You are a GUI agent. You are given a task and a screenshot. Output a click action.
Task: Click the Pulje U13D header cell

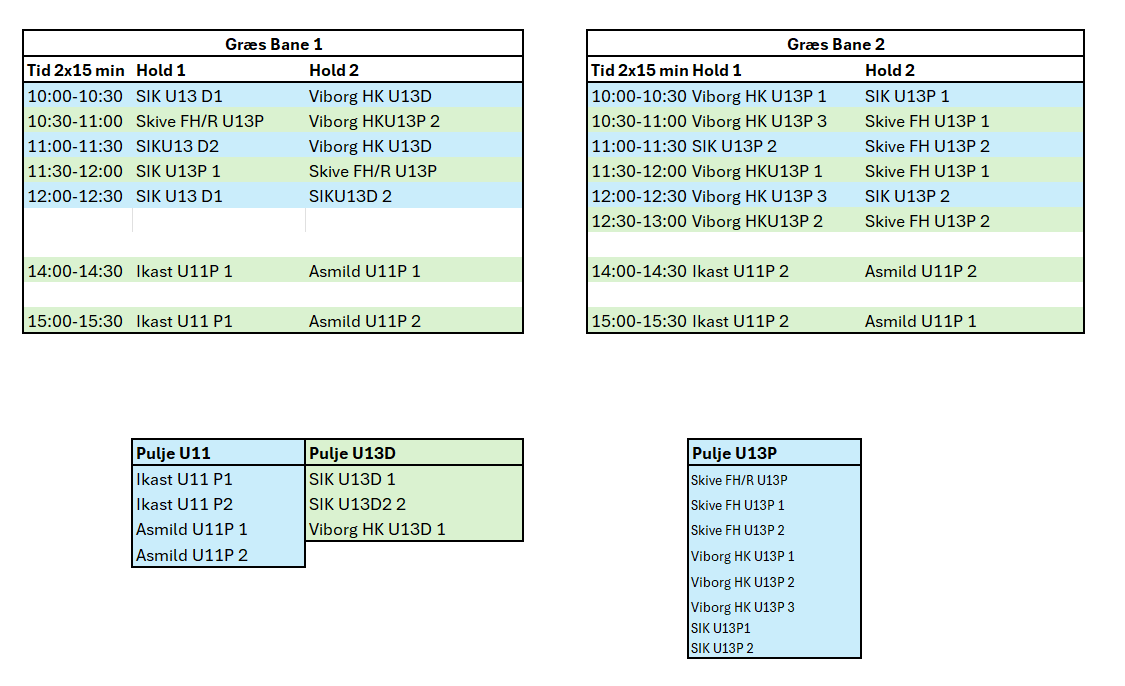tap(354, 453)
